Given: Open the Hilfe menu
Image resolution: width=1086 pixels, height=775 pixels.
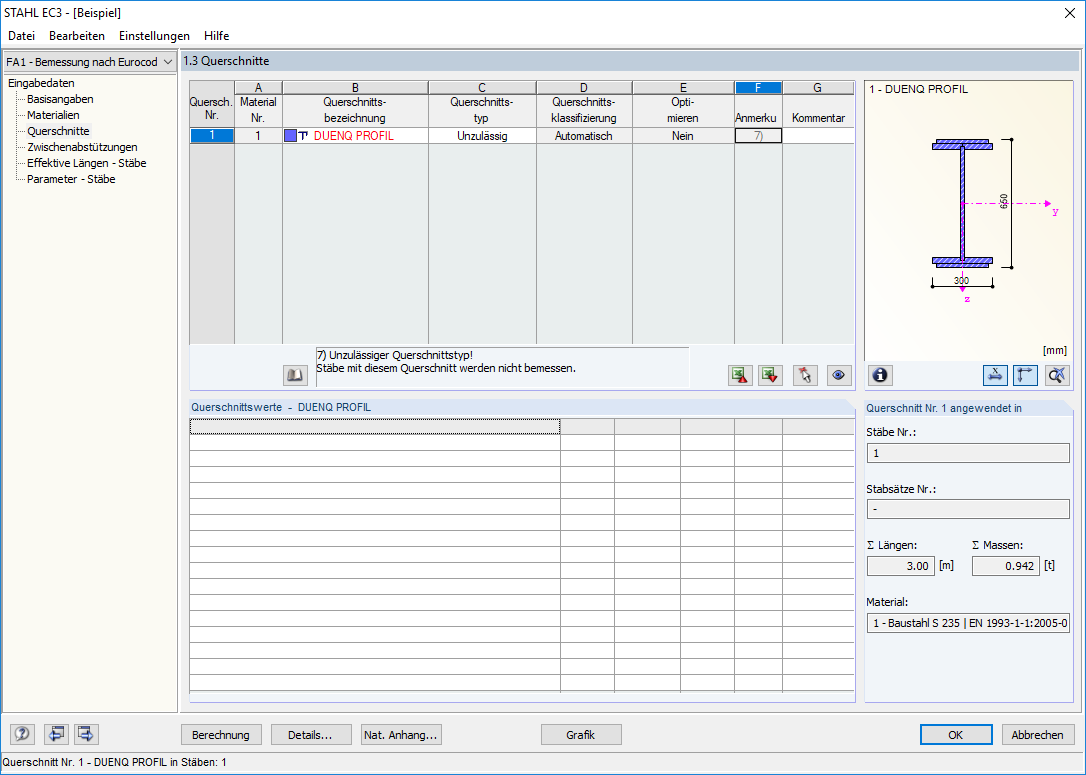Looking at the screenshot, I should [x=217, y=36].
